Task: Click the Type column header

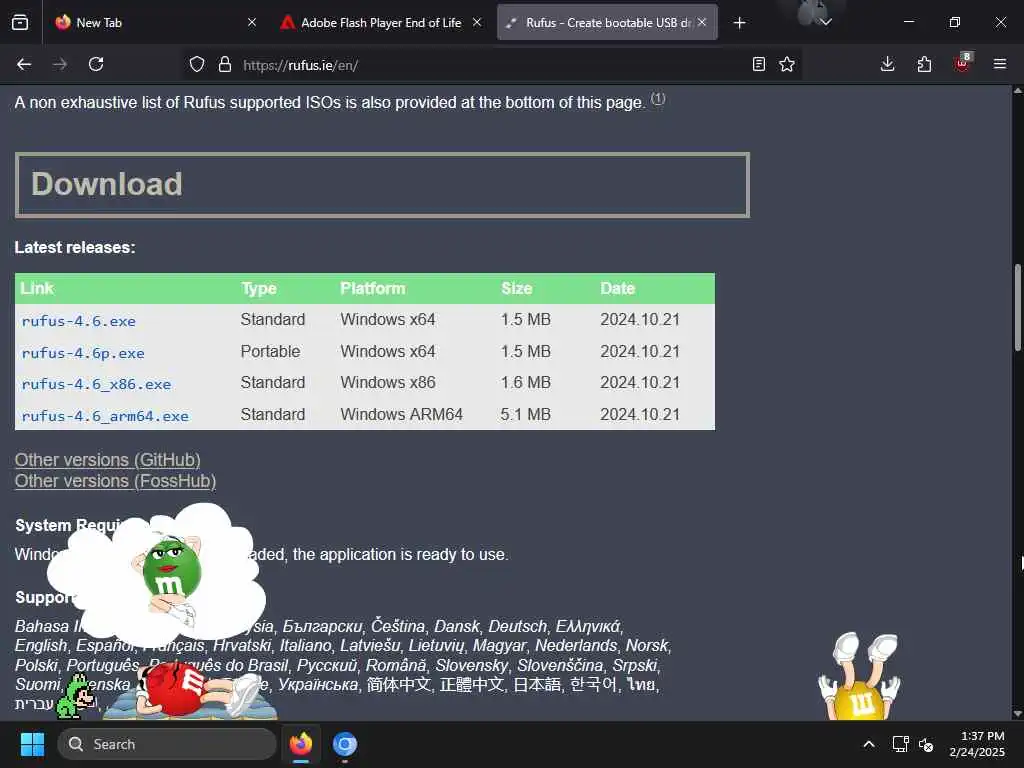Action: click(259, 289)
